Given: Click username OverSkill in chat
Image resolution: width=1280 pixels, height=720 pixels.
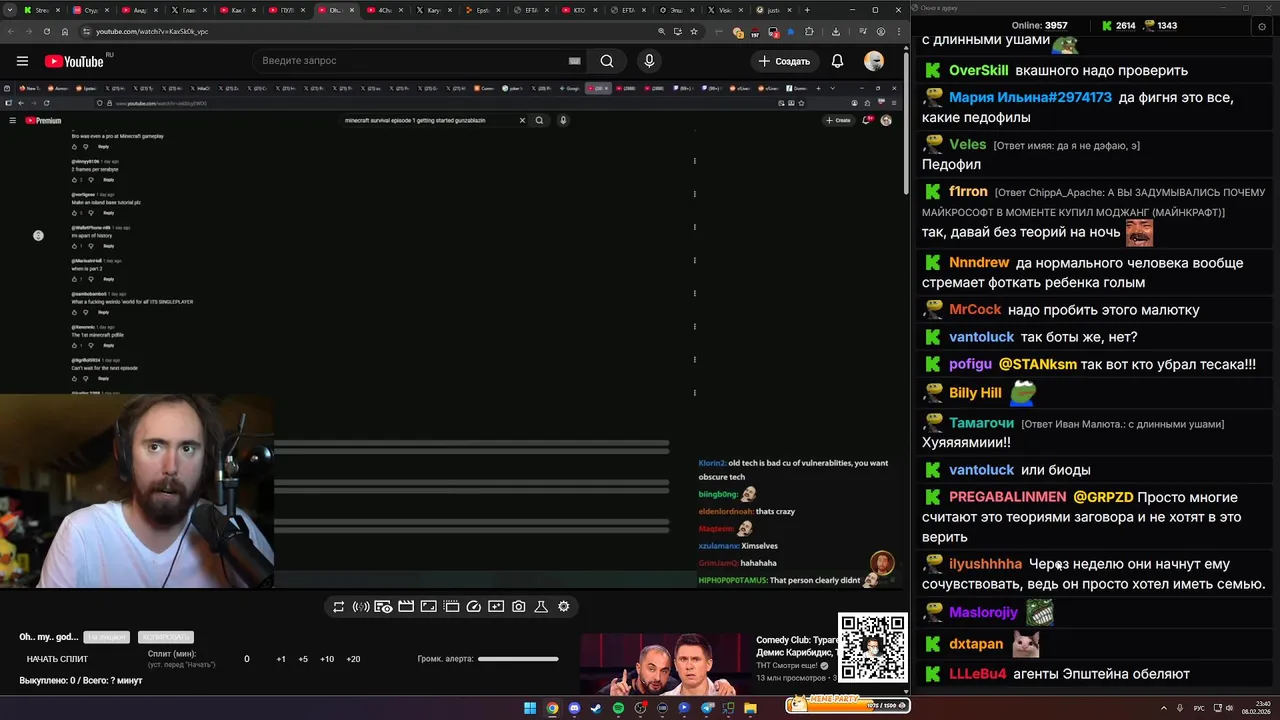Looking at the screenshot, I should (978, 71).
